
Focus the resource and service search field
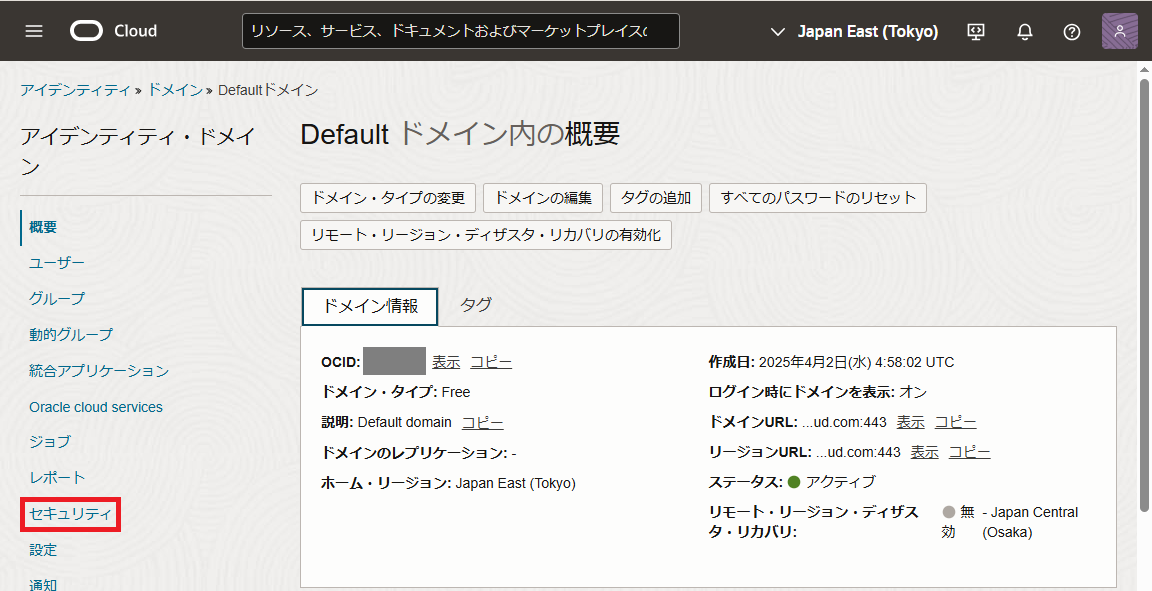click(461, 31)
